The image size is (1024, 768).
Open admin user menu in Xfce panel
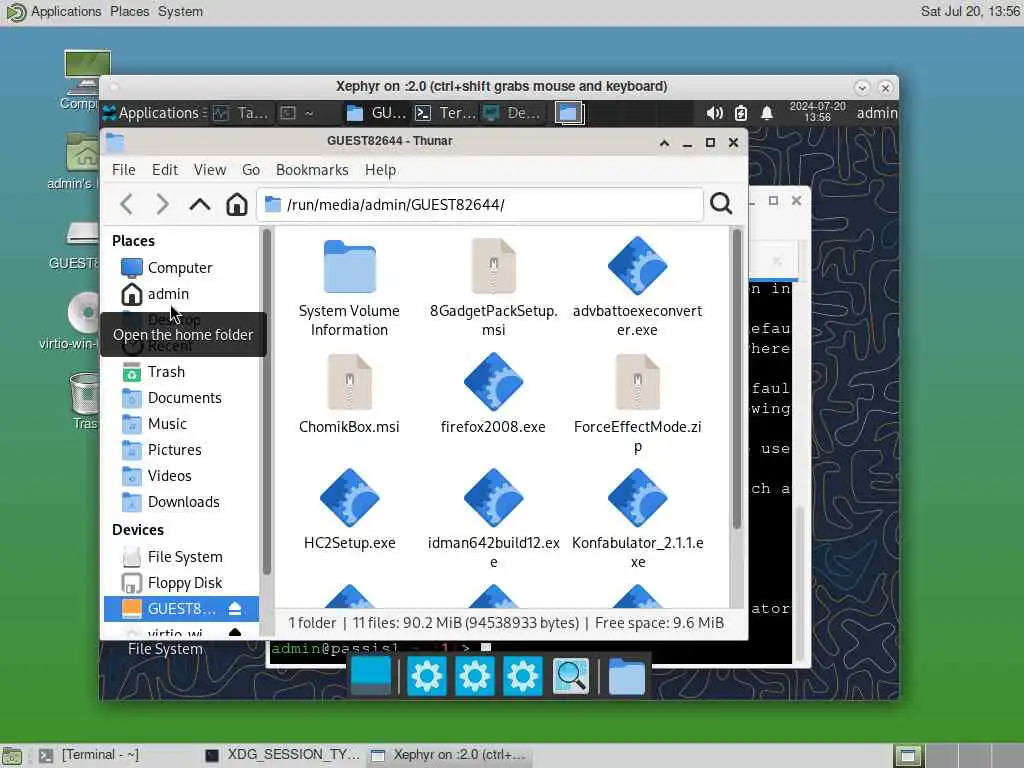[876, 113]
